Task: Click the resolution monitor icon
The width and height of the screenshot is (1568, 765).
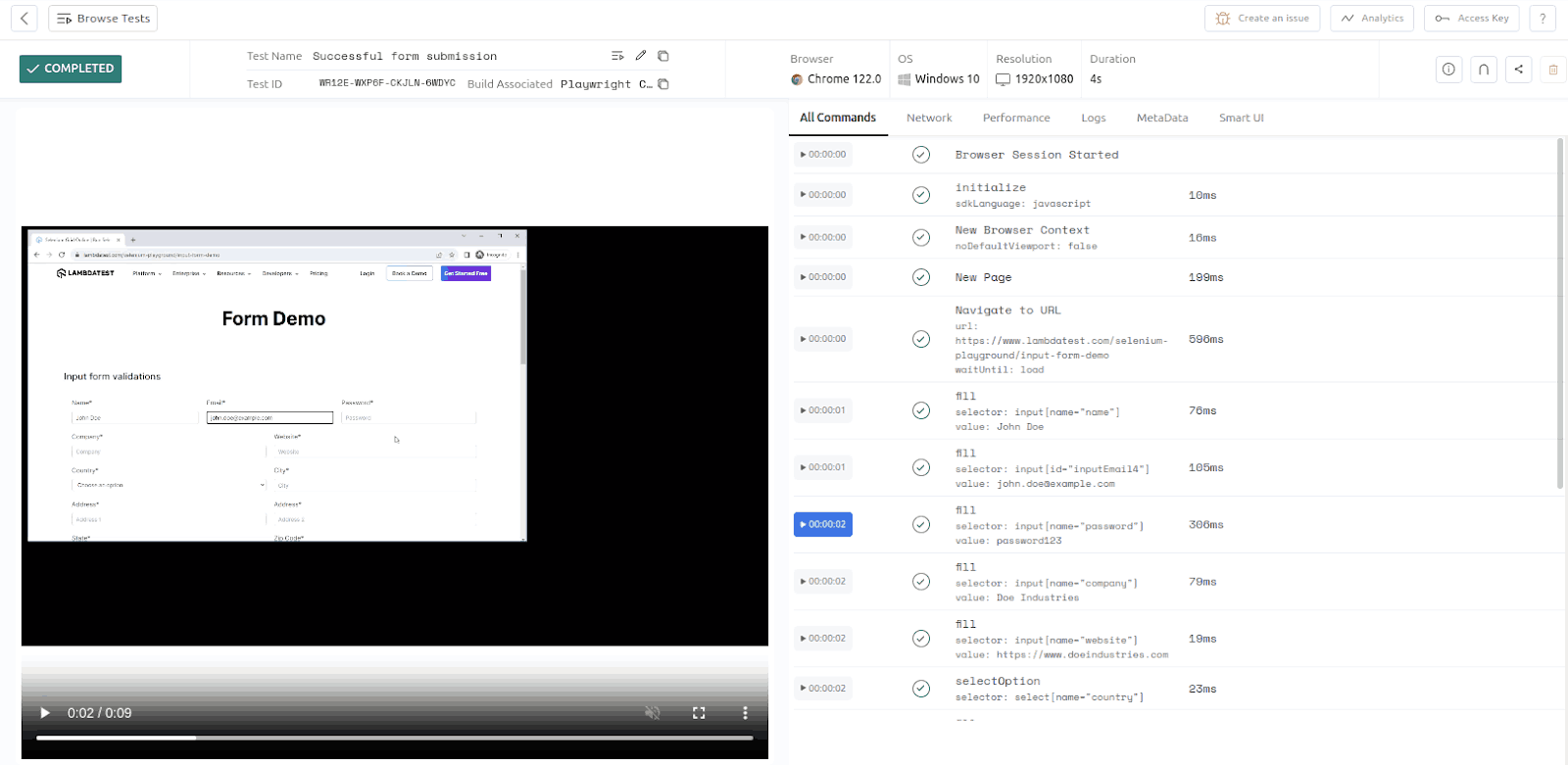Action: (1003, 79)
